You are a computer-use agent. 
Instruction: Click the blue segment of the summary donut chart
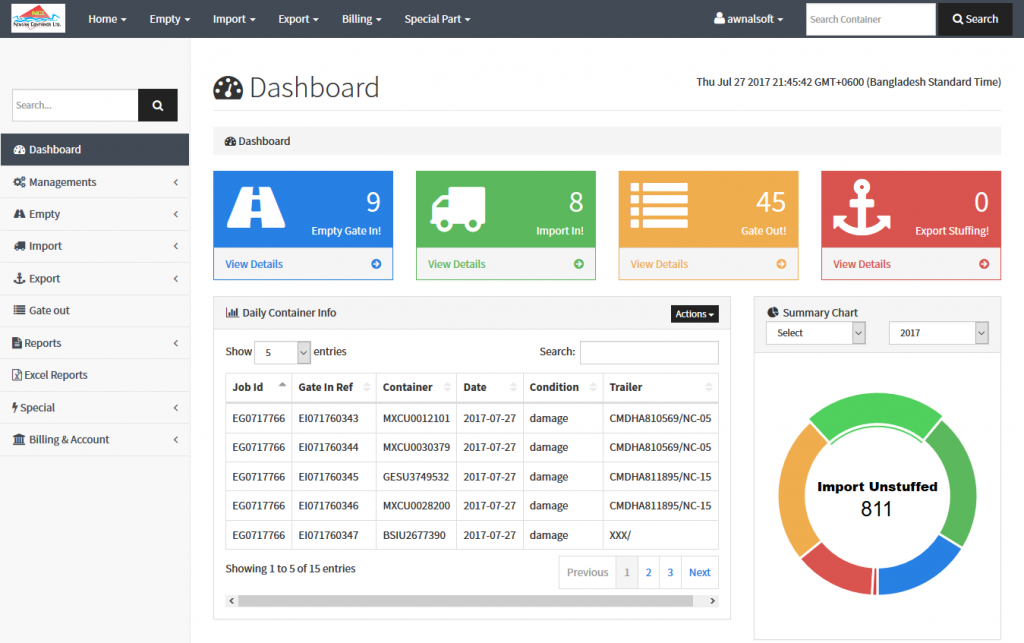(920, 569)
